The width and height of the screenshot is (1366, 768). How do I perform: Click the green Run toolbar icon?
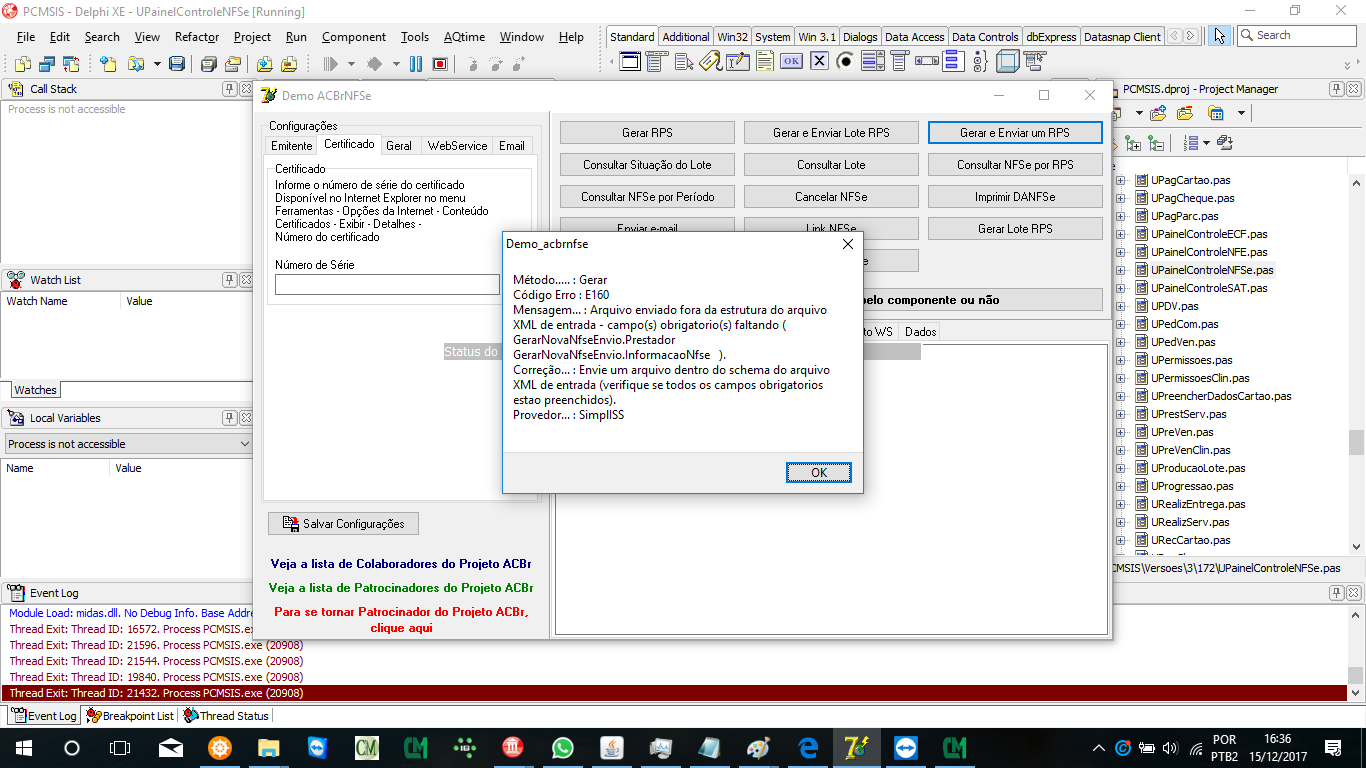coord(331,64)
